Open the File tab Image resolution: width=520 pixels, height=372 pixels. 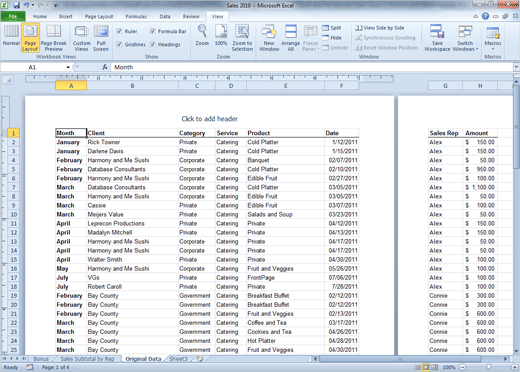pos(13,16)
